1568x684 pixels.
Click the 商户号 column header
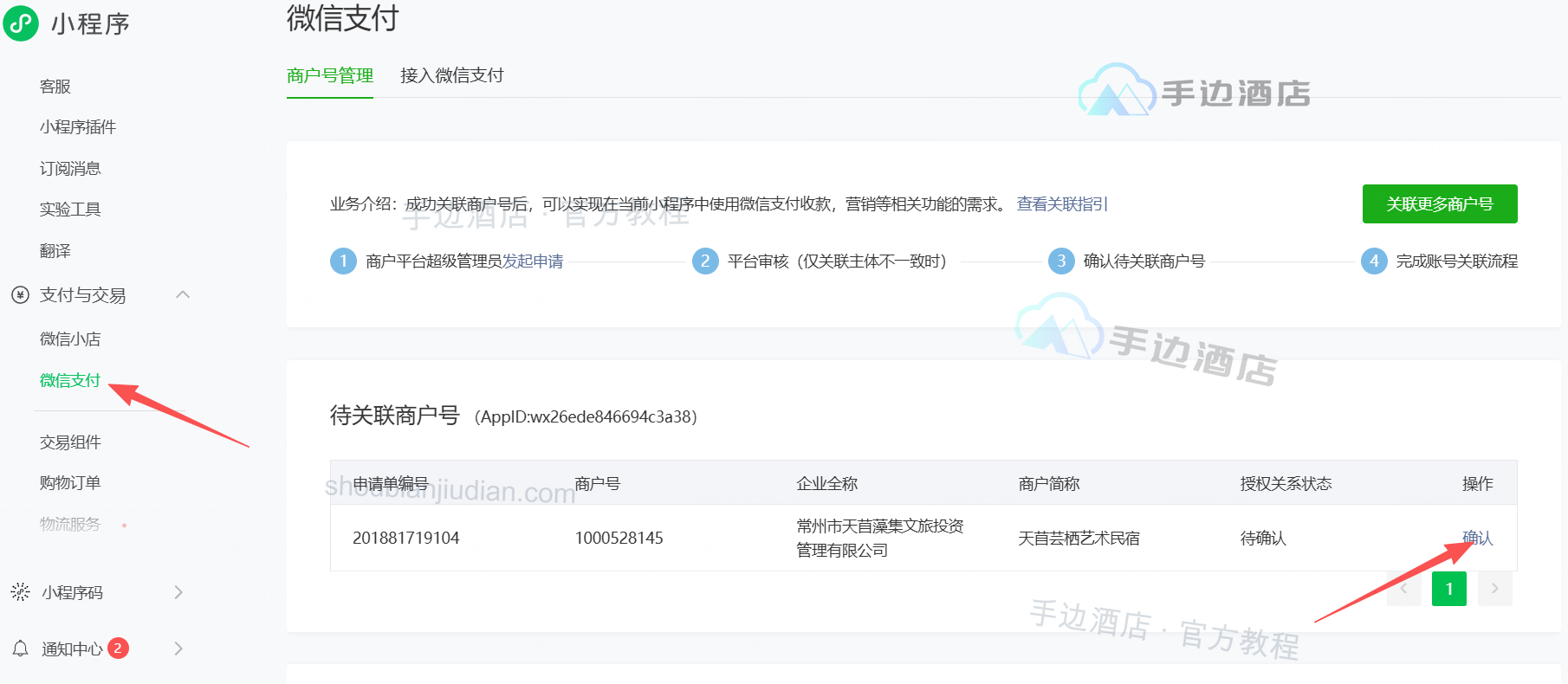[x=598, y=484]
